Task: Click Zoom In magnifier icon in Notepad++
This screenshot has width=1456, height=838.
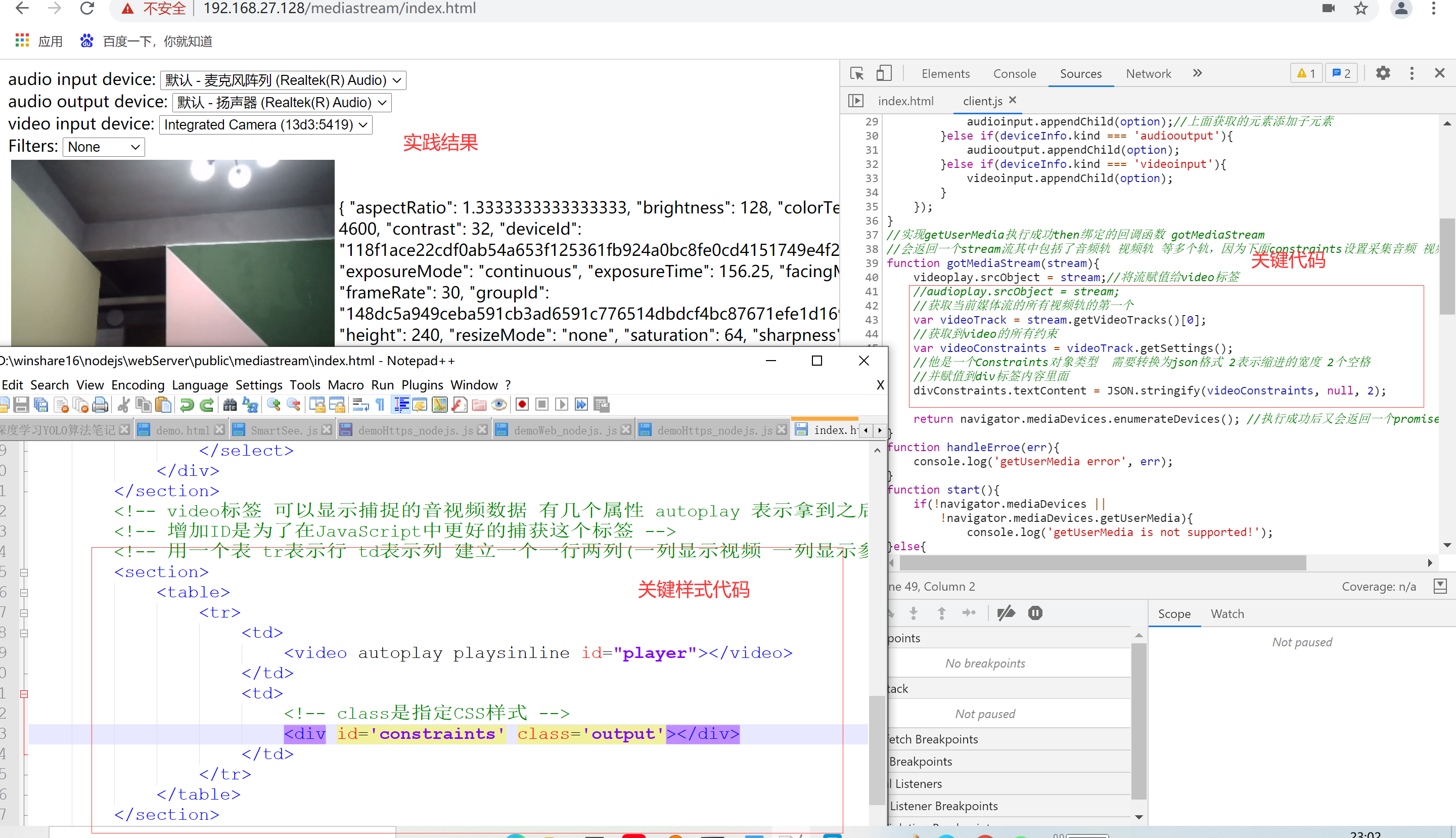Action: [x=274, y=405]
